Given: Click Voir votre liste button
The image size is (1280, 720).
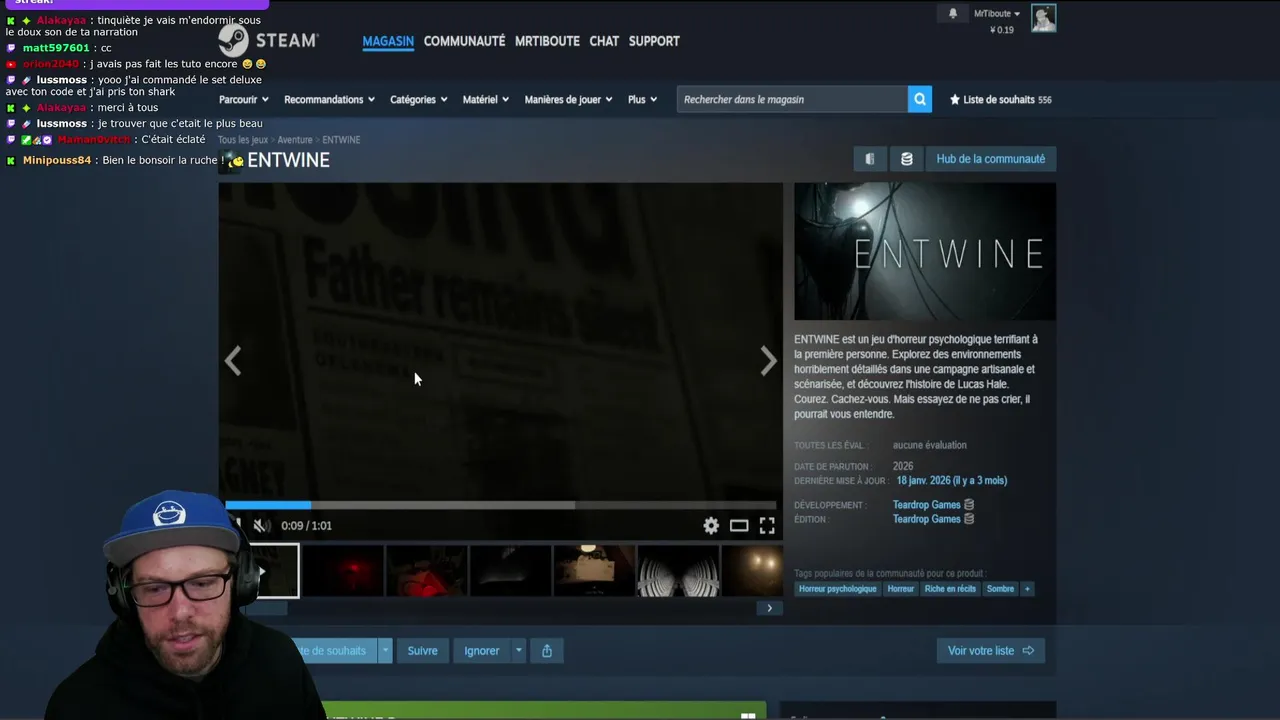Looking at the screenshot, I should click(x=990, y=651).
